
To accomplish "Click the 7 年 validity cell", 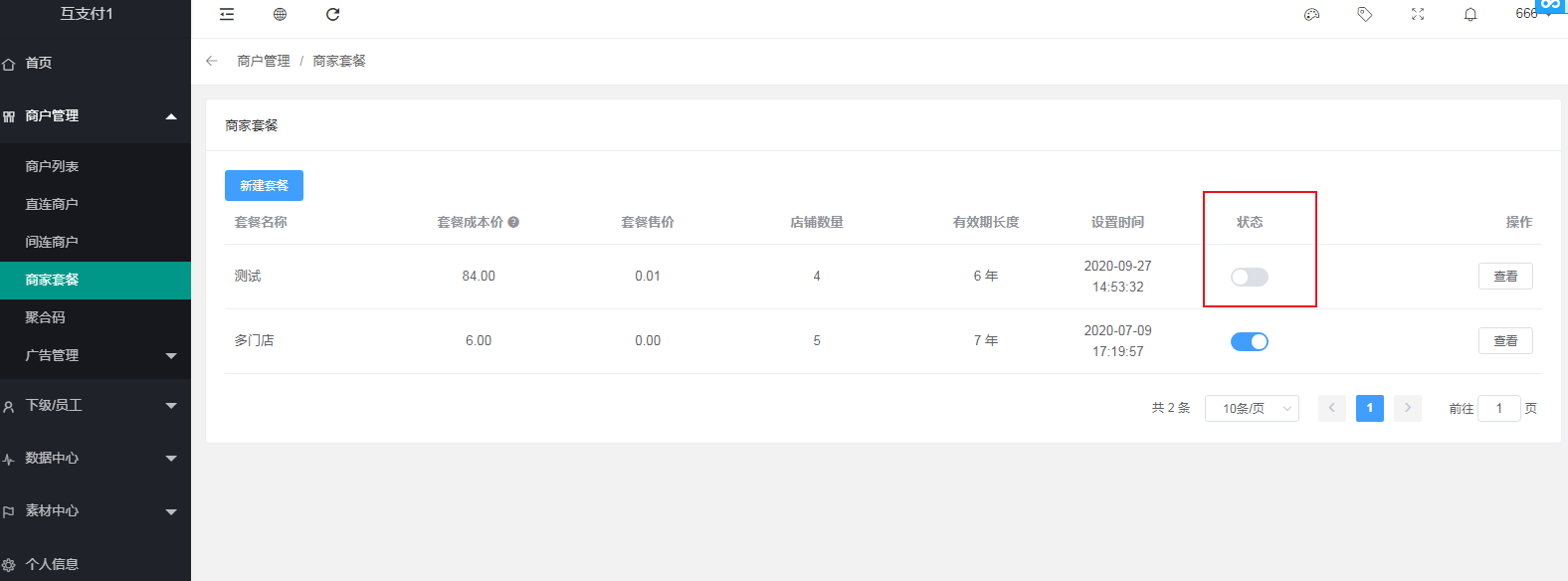I will pos(986,340).
